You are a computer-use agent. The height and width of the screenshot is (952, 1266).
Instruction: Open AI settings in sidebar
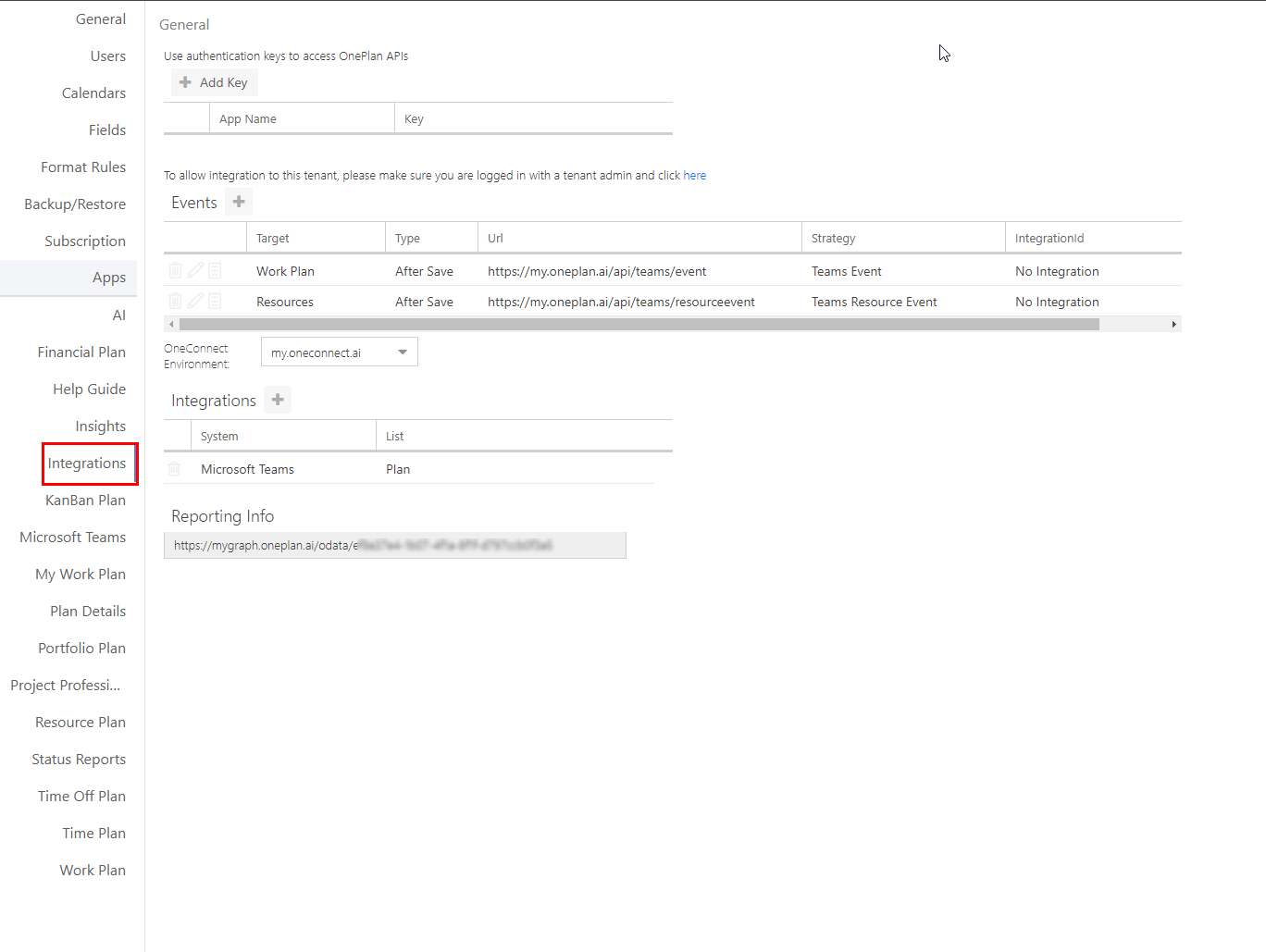pyautogui.click(x=119, y=315)
